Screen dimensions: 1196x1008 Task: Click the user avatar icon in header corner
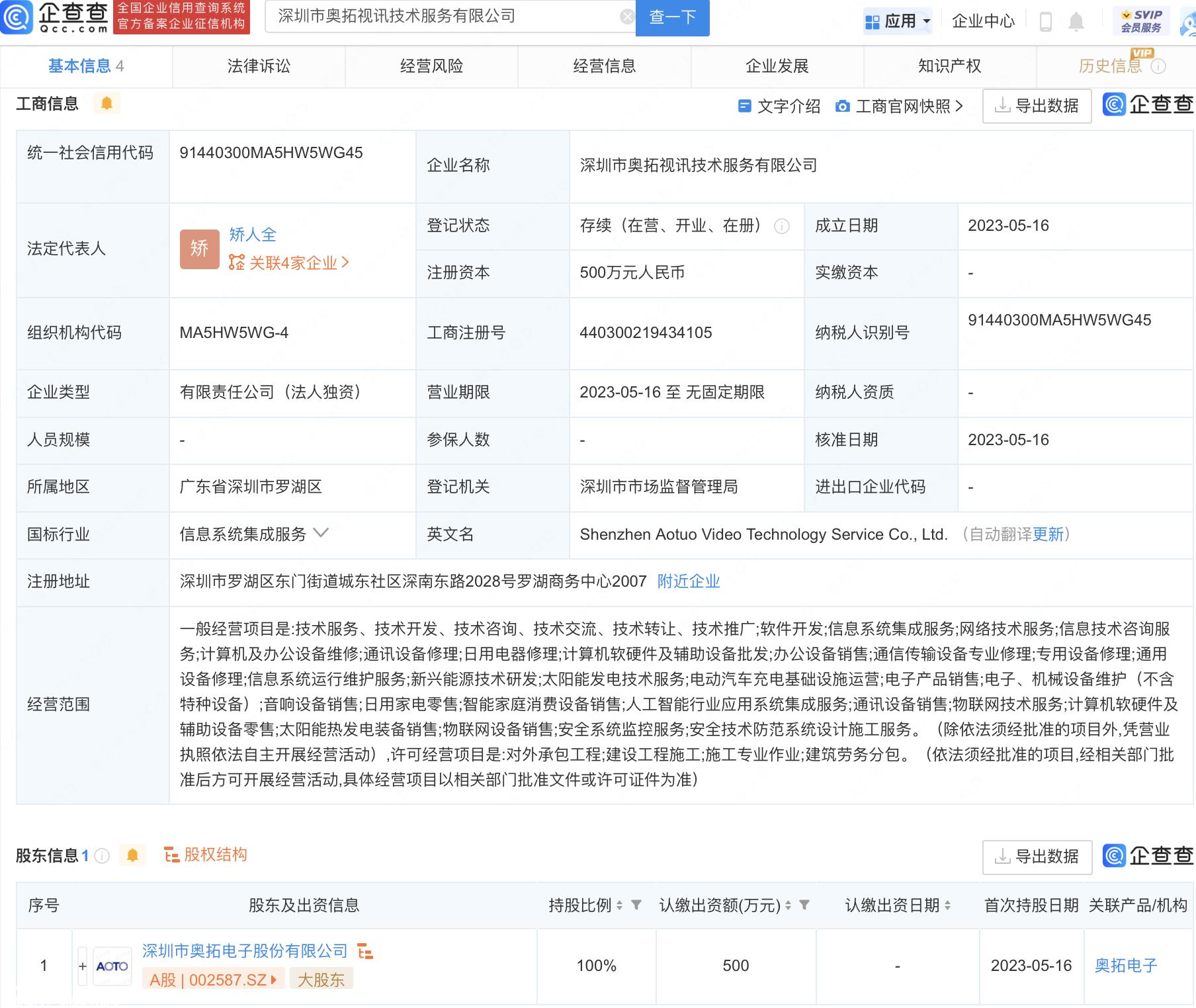tap(1187, 21)
